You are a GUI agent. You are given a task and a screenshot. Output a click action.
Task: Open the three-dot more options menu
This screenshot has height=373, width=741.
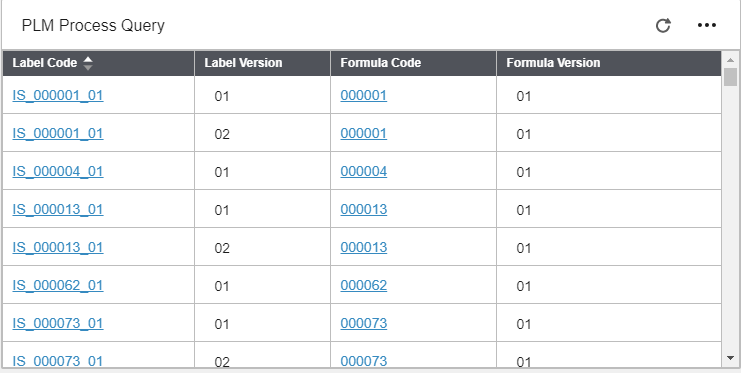[x=707, y=26]
